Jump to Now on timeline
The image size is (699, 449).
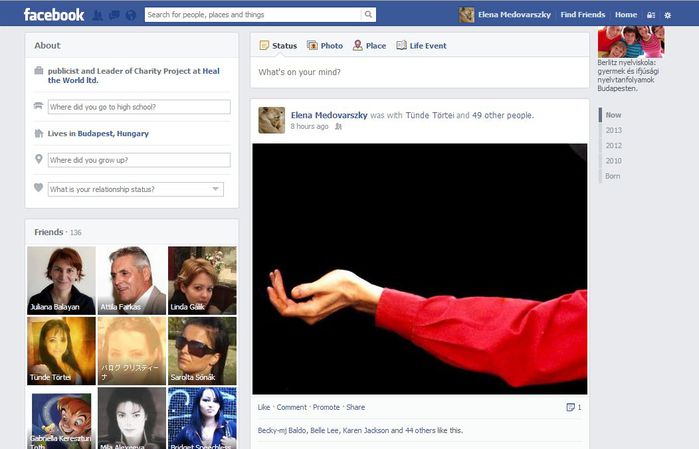click(613, 115)
